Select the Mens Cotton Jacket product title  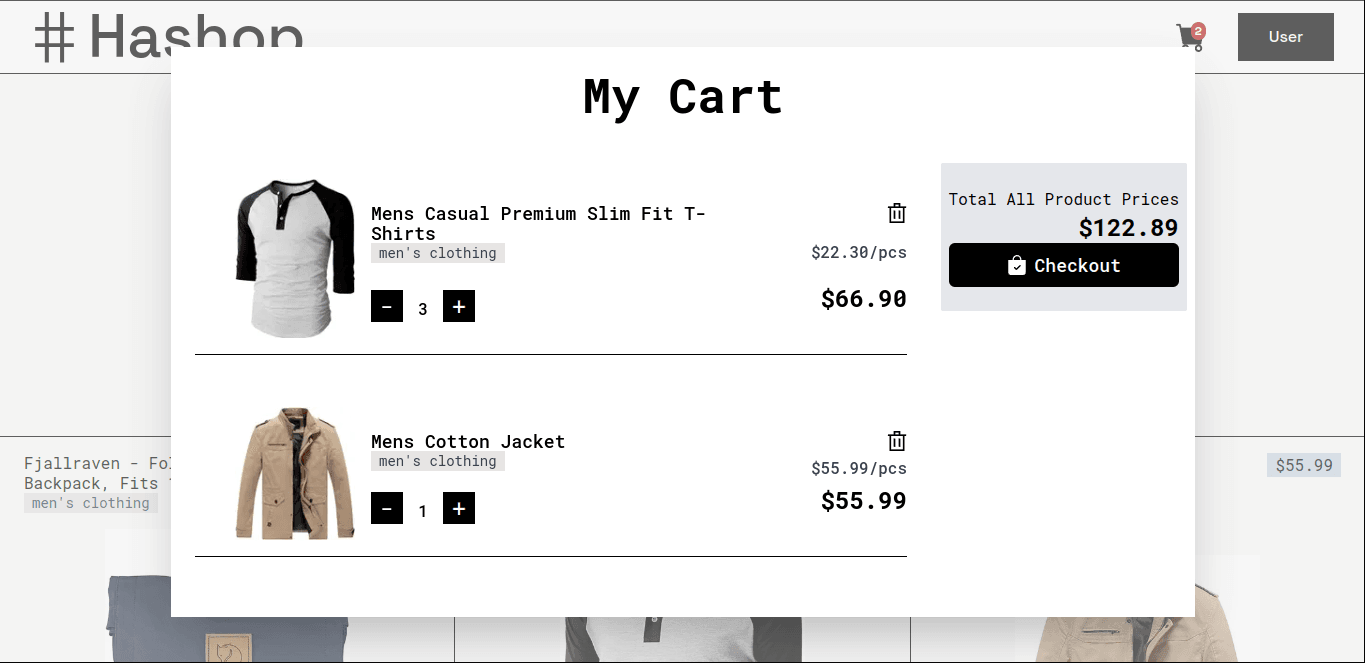click(468, 441)
